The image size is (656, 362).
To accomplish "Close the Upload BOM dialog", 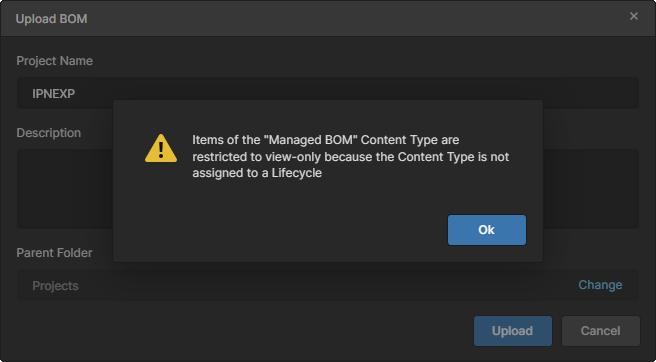I will coord(634,16).
